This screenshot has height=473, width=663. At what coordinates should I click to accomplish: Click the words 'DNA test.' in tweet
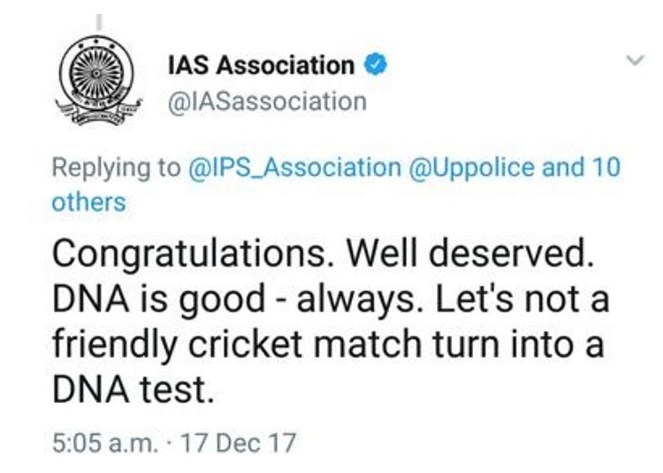pos(133,389)
